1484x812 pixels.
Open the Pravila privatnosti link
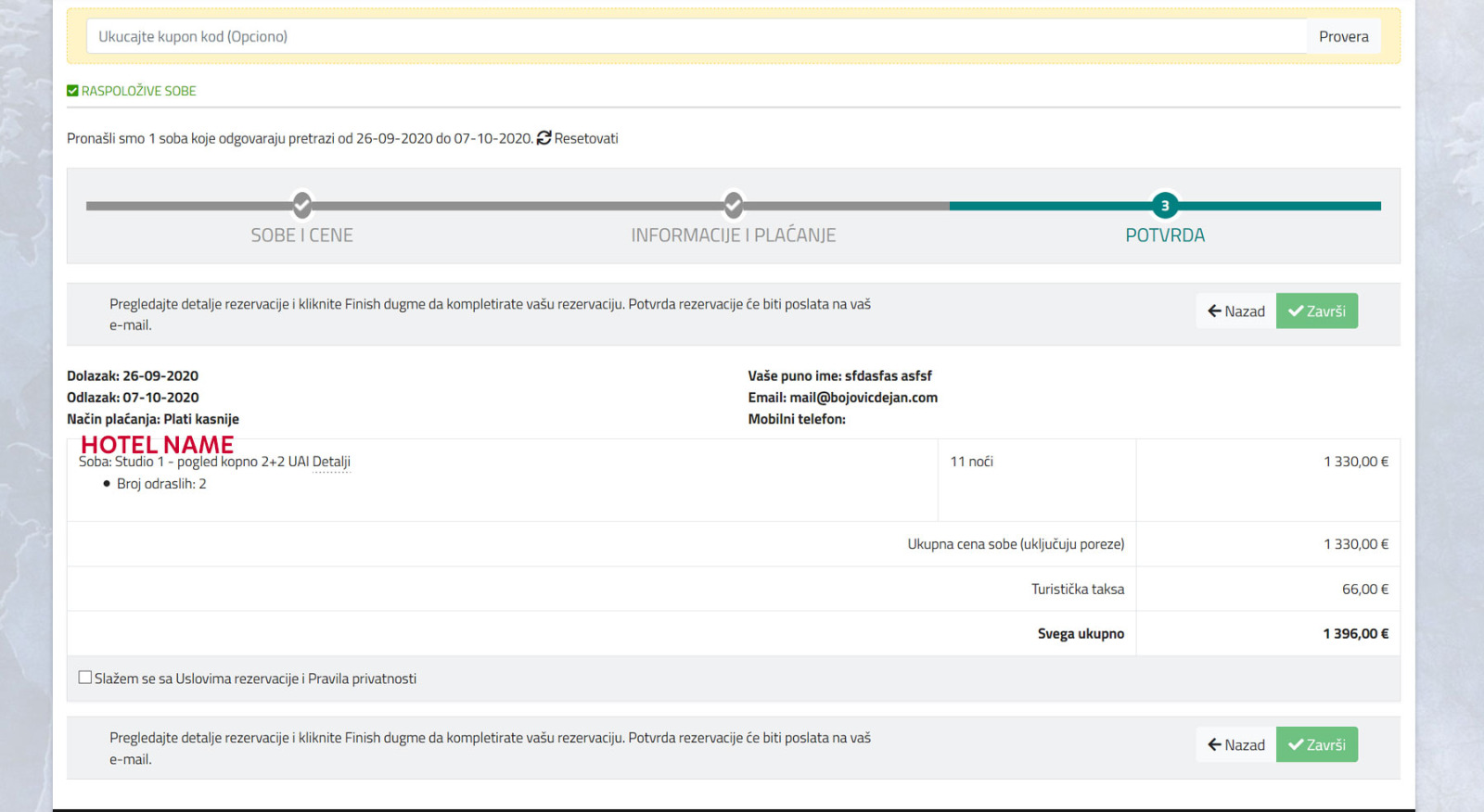[362, 679]
